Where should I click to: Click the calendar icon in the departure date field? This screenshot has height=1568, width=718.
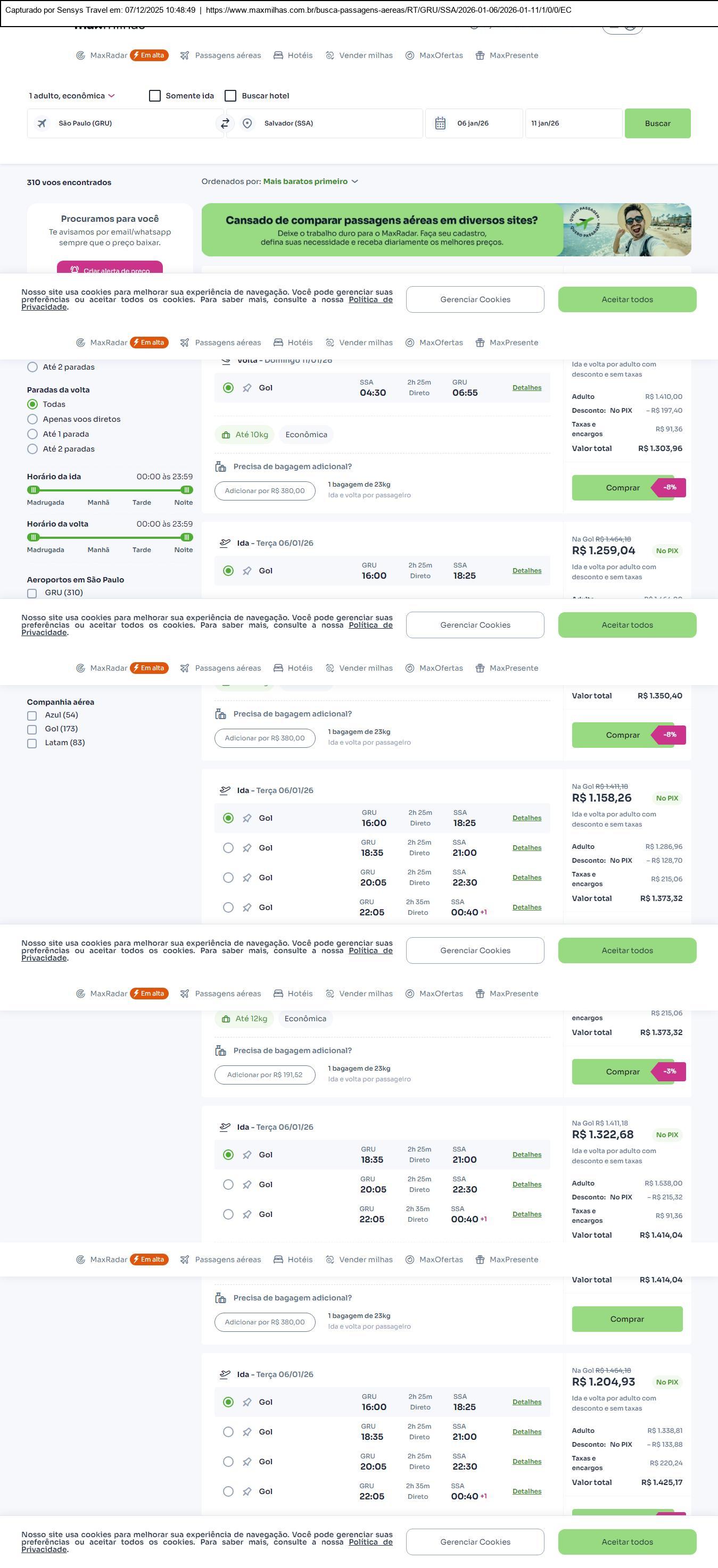pos(440,123)
